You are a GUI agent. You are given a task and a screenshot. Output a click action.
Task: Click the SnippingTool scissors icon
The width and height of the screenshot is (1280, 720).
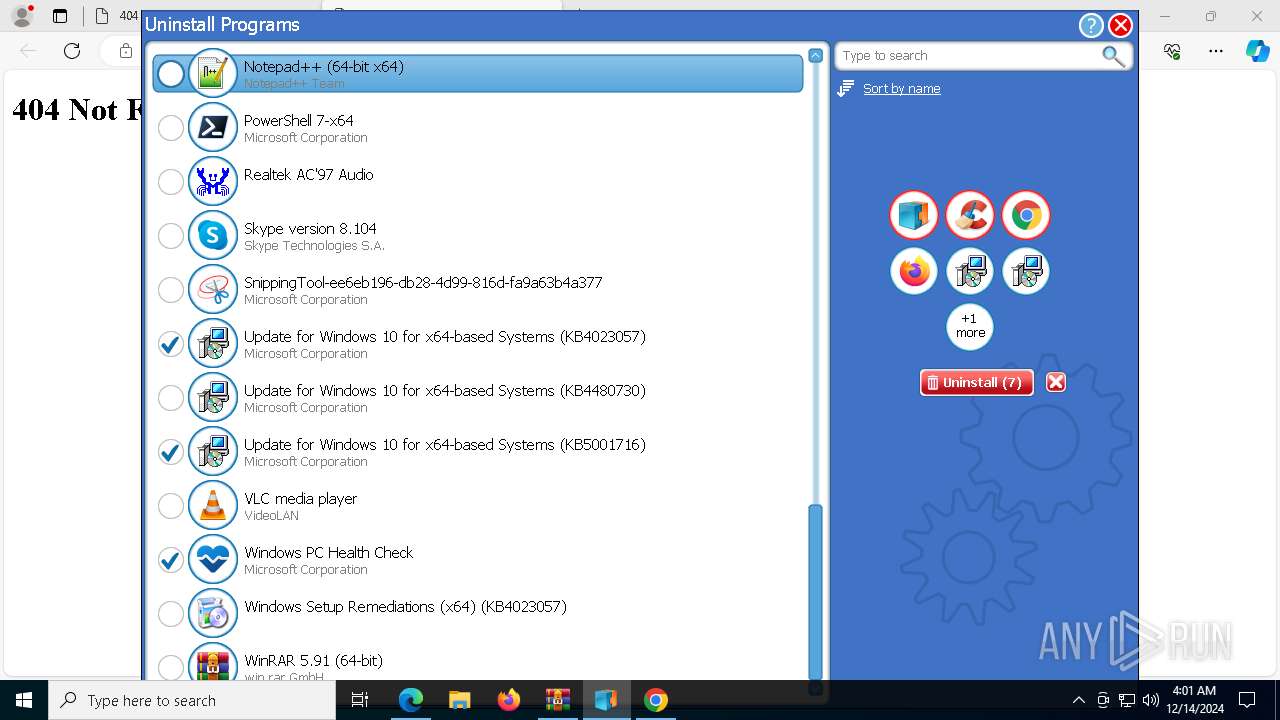[213, 290]
